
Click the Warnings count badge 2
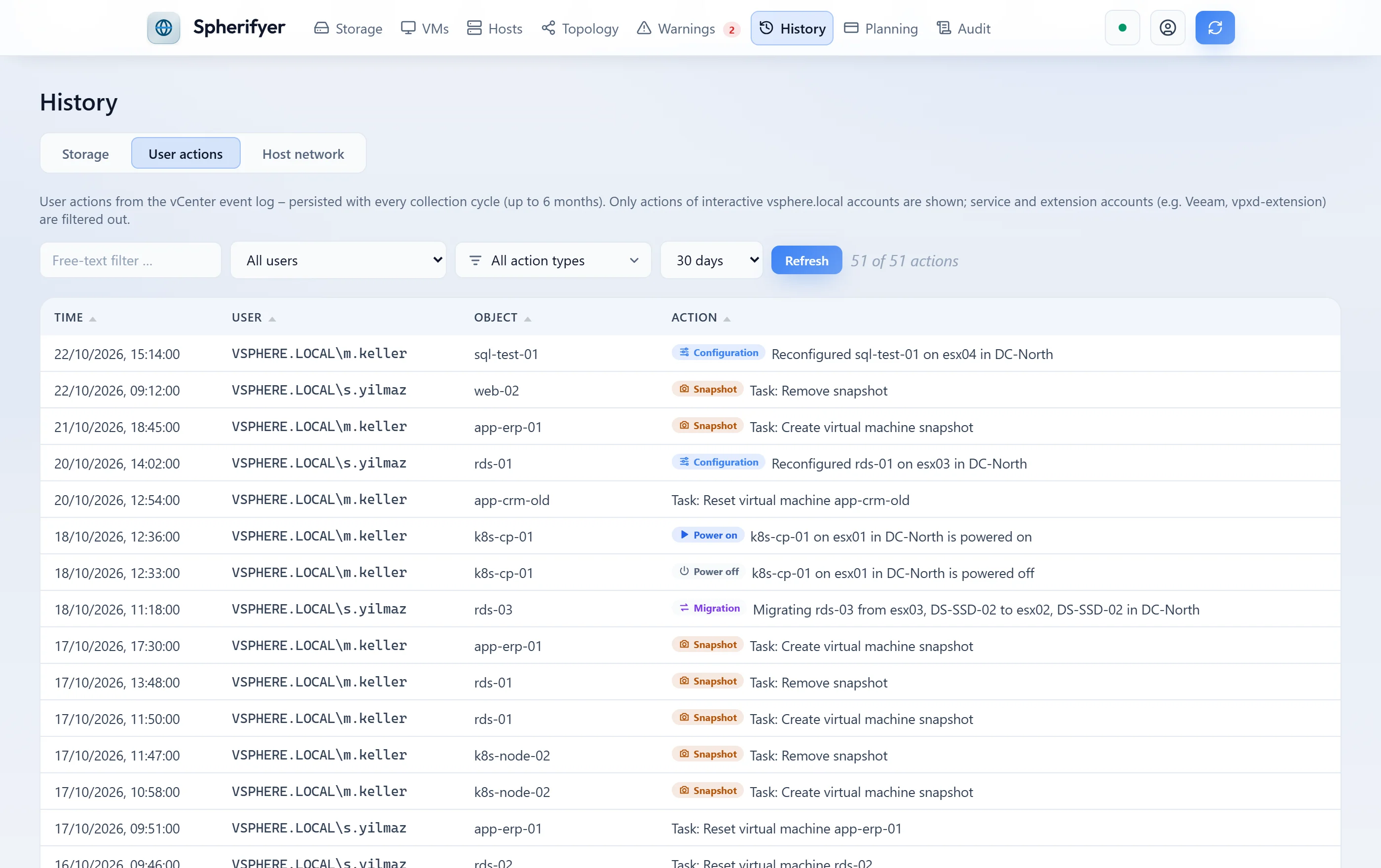731,29
